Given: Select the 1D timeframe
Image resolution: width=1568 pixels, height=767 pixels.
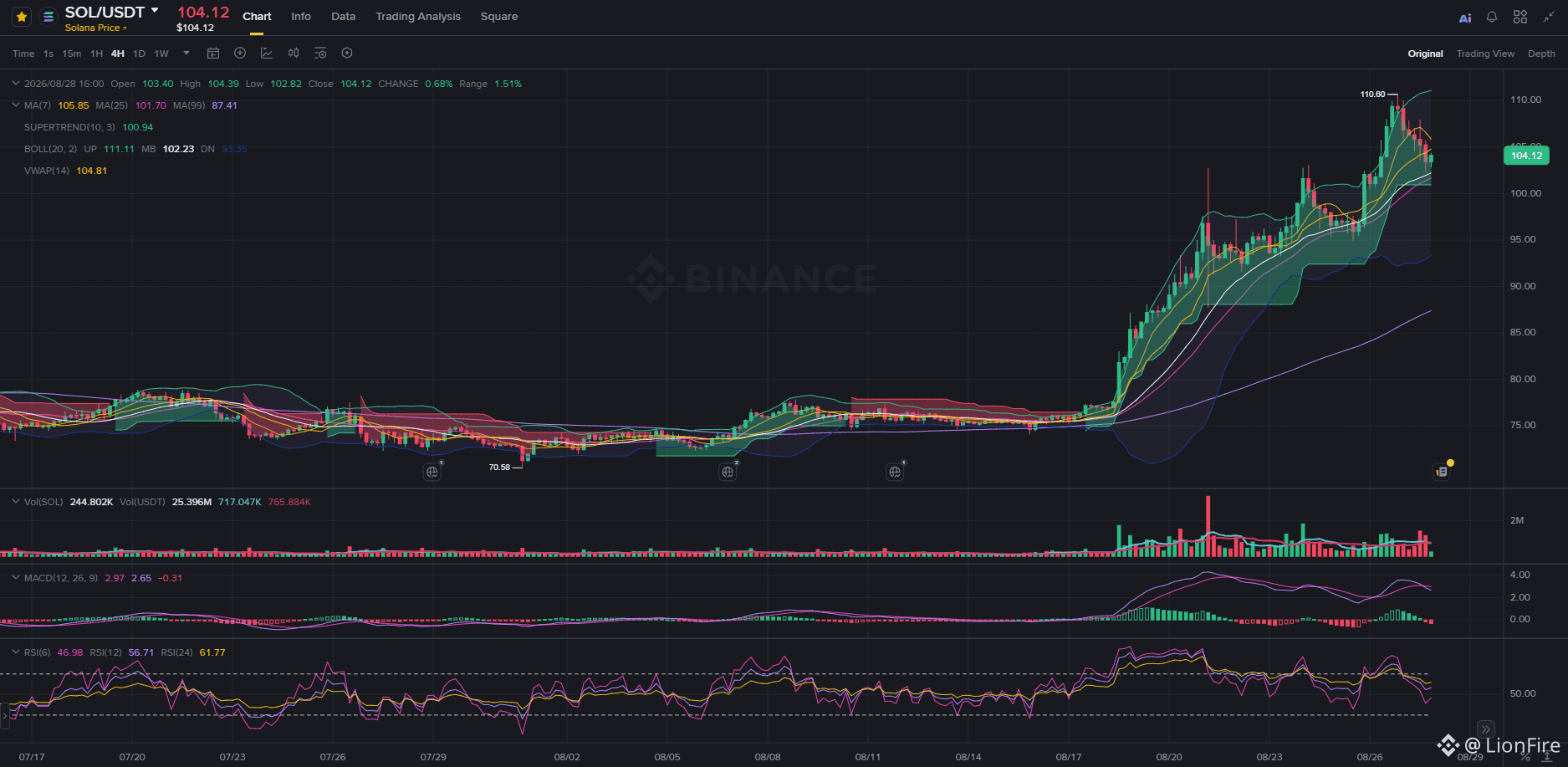Looking at the screenshot, I should tap(139, 54).
